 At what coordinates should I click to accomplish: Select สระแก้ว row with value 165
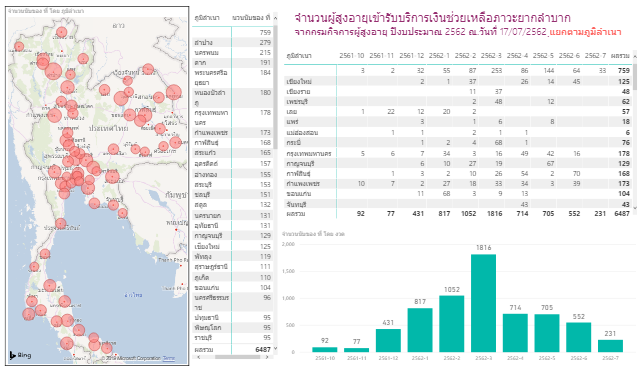click(232, 152)
